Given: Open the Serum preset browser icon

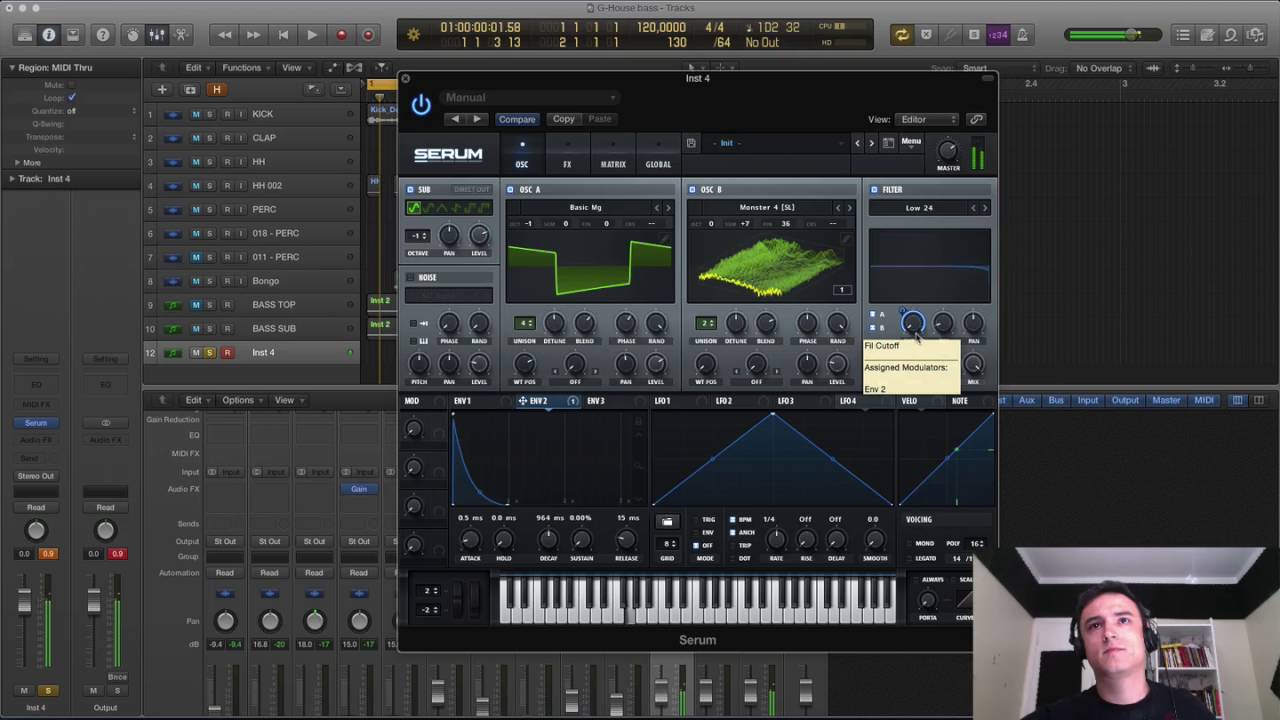Looking at the screenshot, I should 888,143.
